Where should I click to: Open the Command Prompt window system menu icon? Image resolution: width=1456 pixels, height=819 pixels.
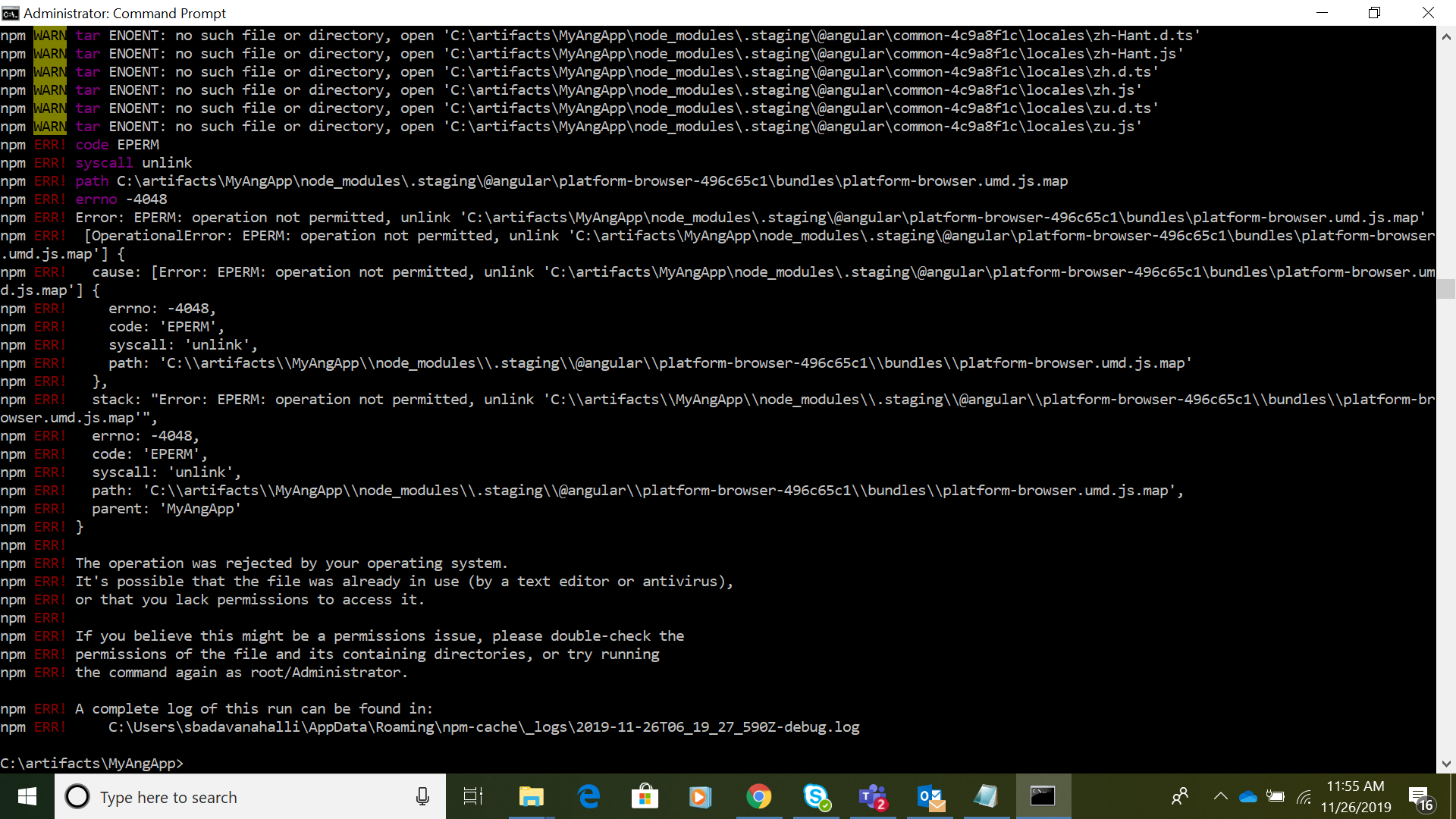coord(11,13)
